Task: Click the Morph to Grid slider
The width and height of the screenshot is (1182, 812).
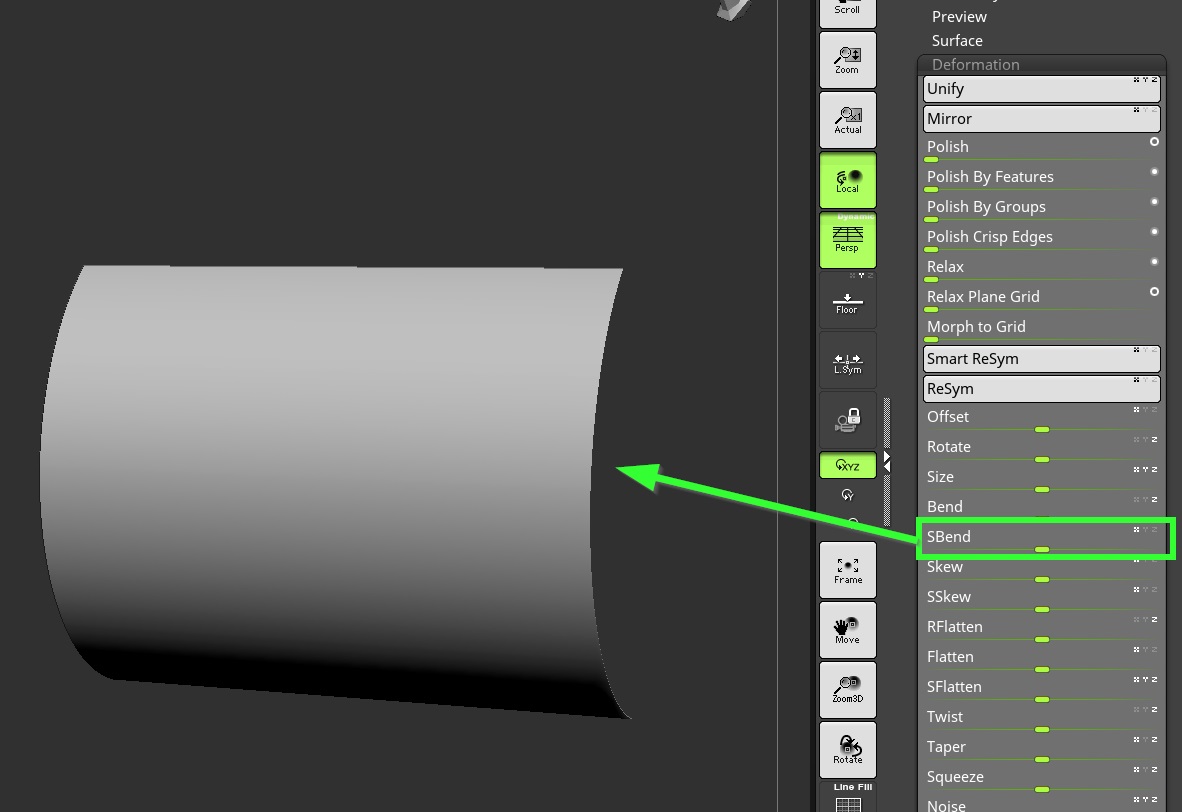Action: (x=1042, y=329)
